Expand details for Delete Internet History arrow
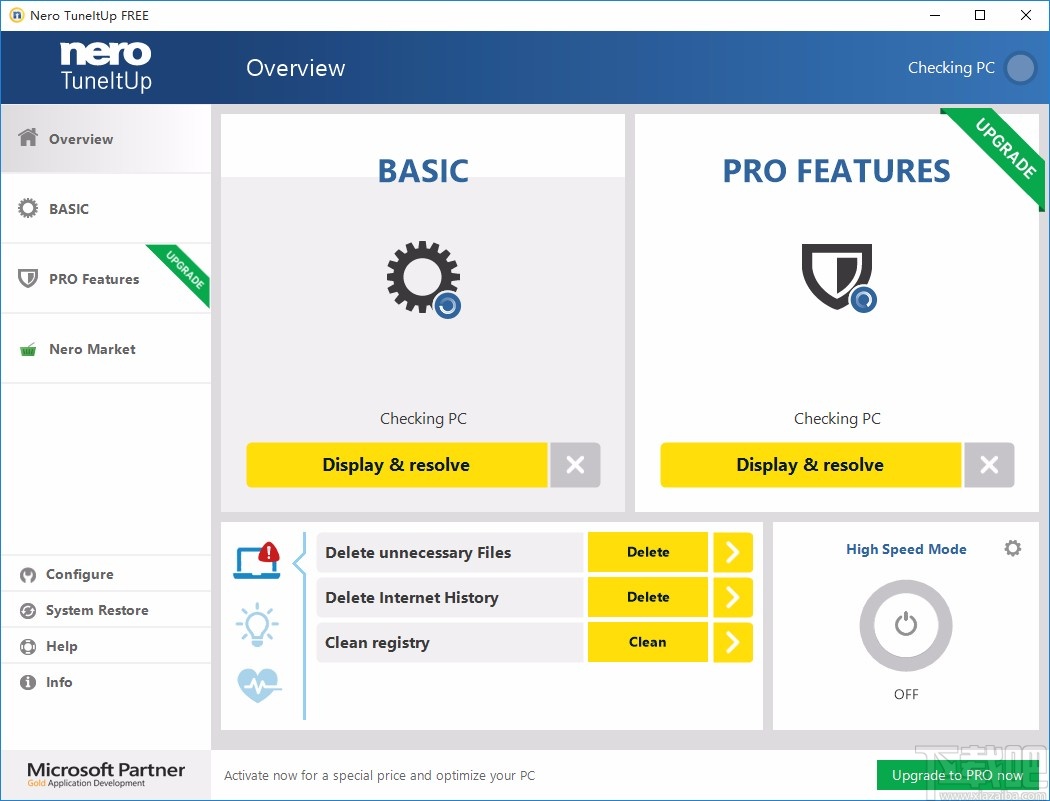The height and width of the screenshot is (801, 1050). pos(733,597)
